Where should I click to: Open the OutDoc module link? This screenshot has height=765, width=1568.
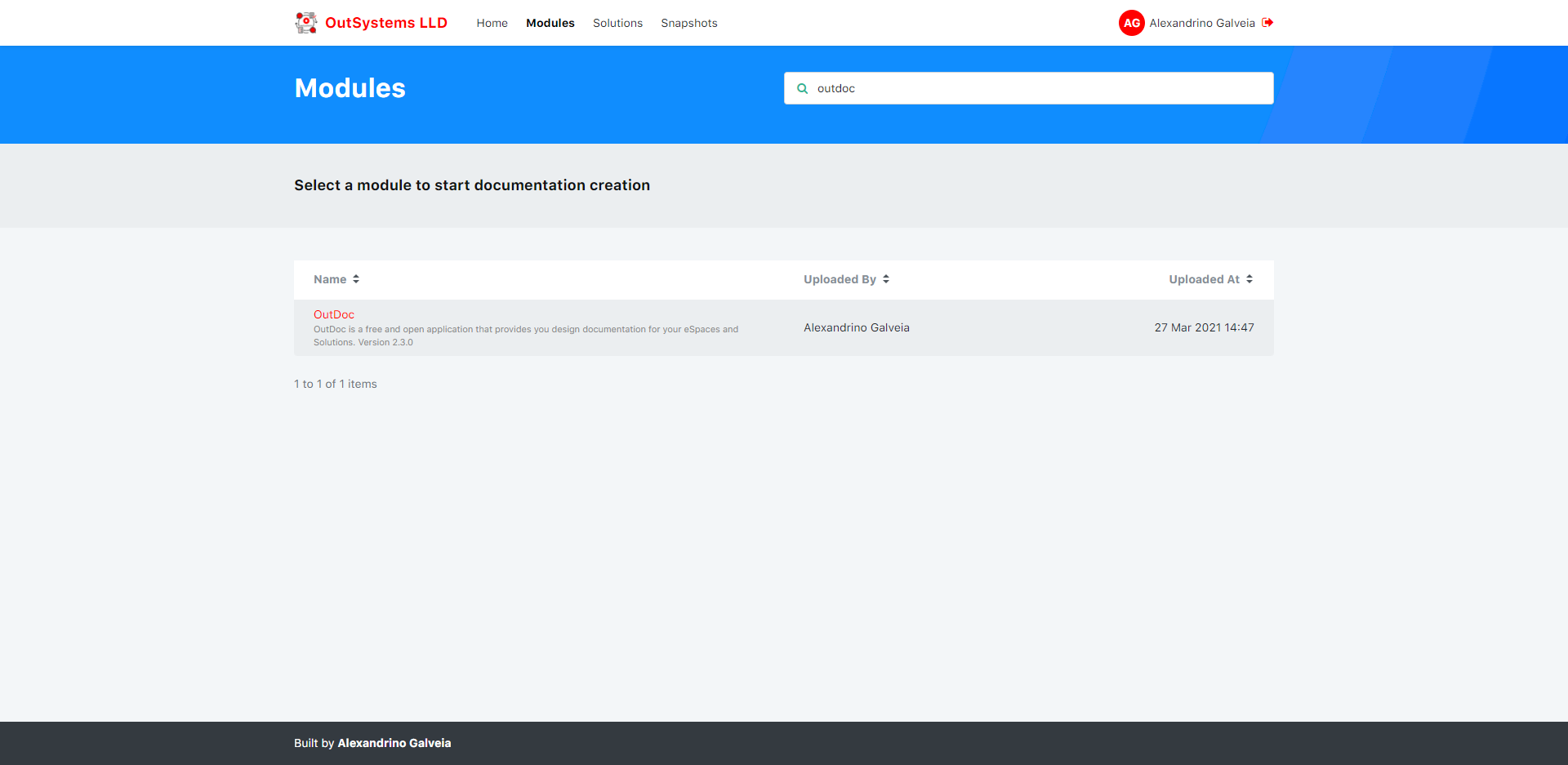[x=334, y=314]
